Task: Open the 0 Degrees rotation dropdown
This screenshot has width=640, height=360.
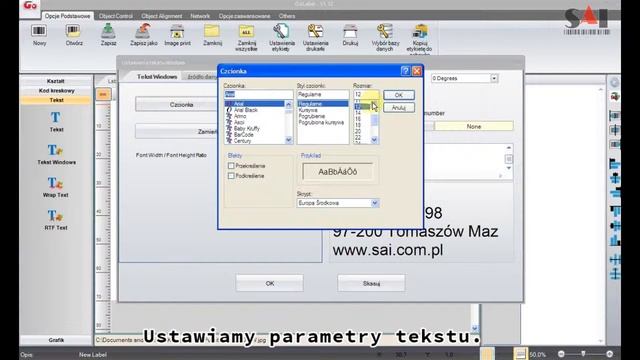Action: (x=494, y=78)
